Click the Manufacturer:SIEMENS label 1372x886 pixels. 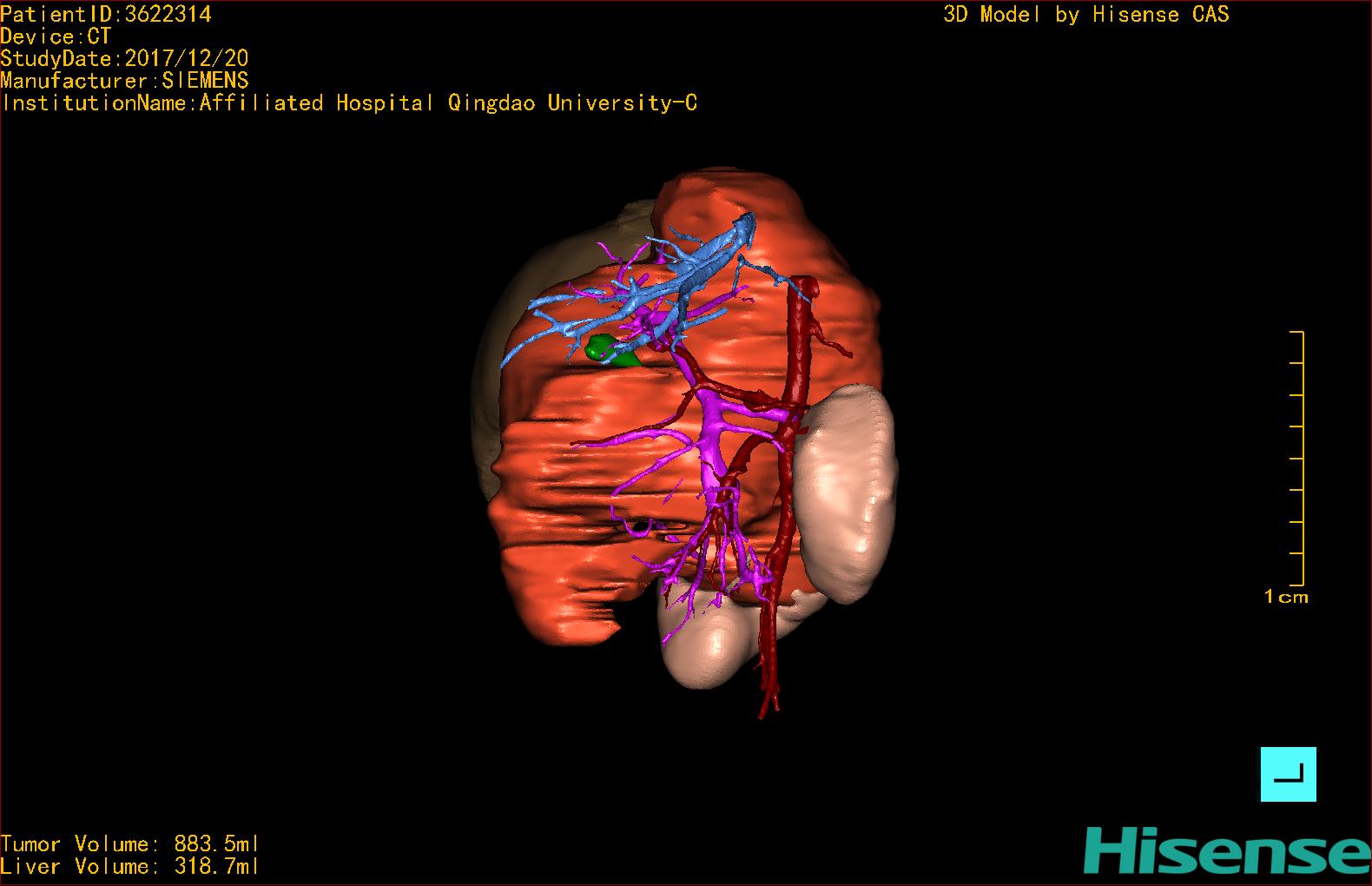click(124, 81)
